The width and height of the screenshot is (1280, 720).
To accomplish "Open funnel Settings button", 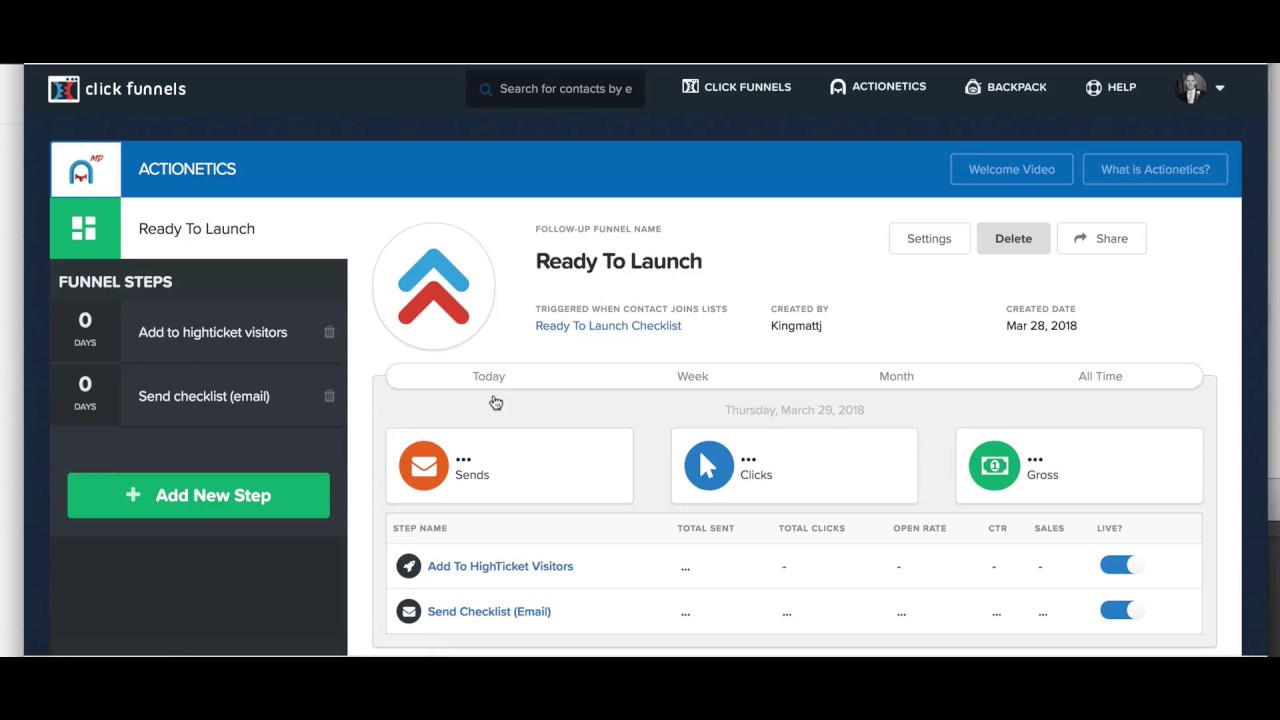I will [929, 238].
